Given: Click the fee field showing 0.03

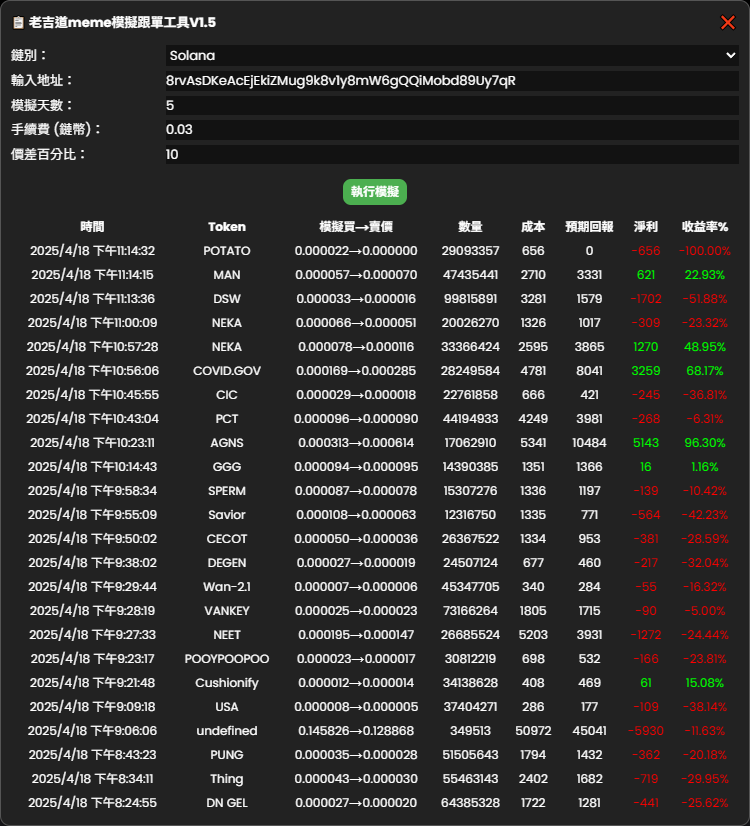Looking at the screenshot, I should [x=452, y=130].
